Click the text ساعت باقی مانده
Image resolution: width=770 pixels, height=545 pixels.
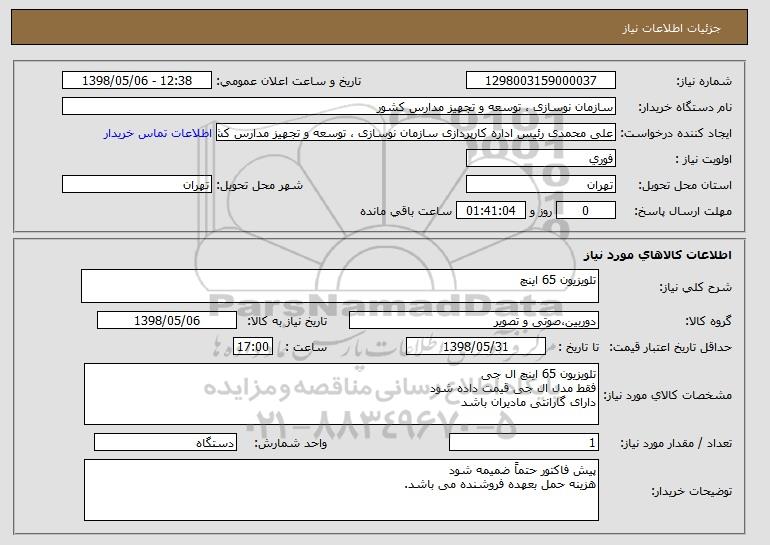point(406,211)
